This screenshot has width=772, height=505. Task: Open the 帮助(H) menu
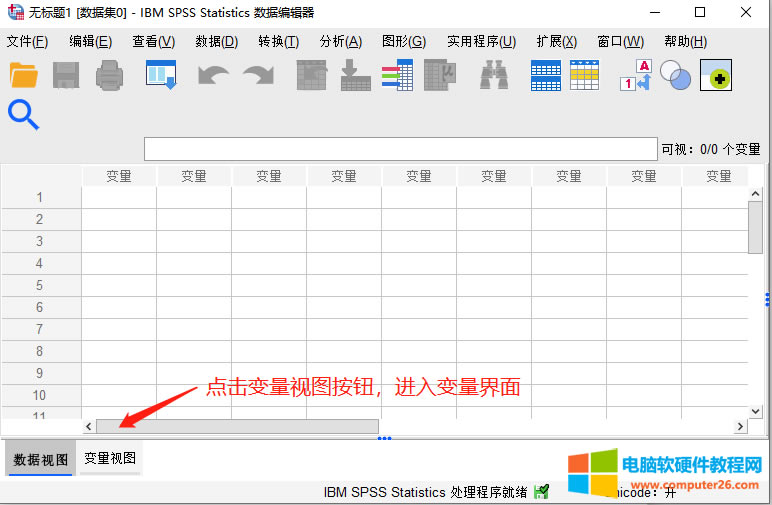pos(686,42)
